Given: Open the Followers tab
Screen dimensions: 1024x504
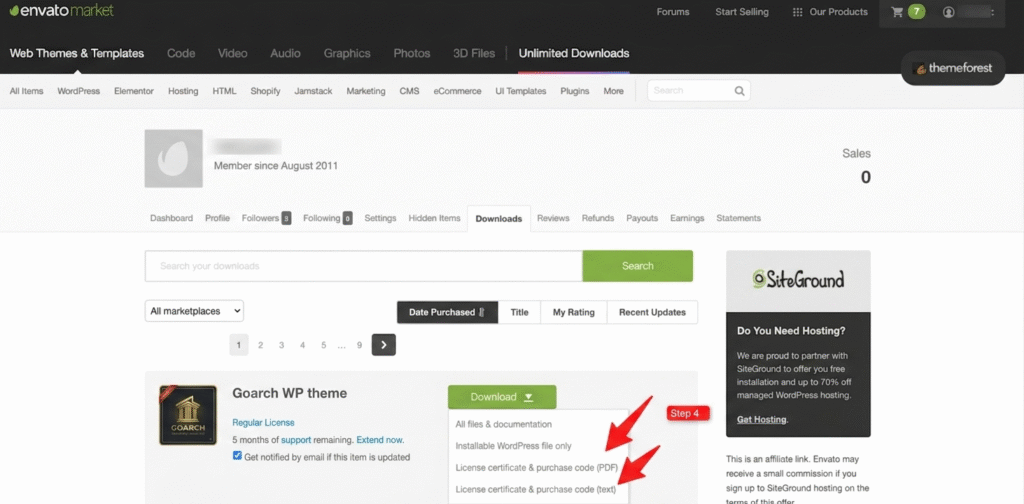Looking at the screenshot, I should 266,218.
